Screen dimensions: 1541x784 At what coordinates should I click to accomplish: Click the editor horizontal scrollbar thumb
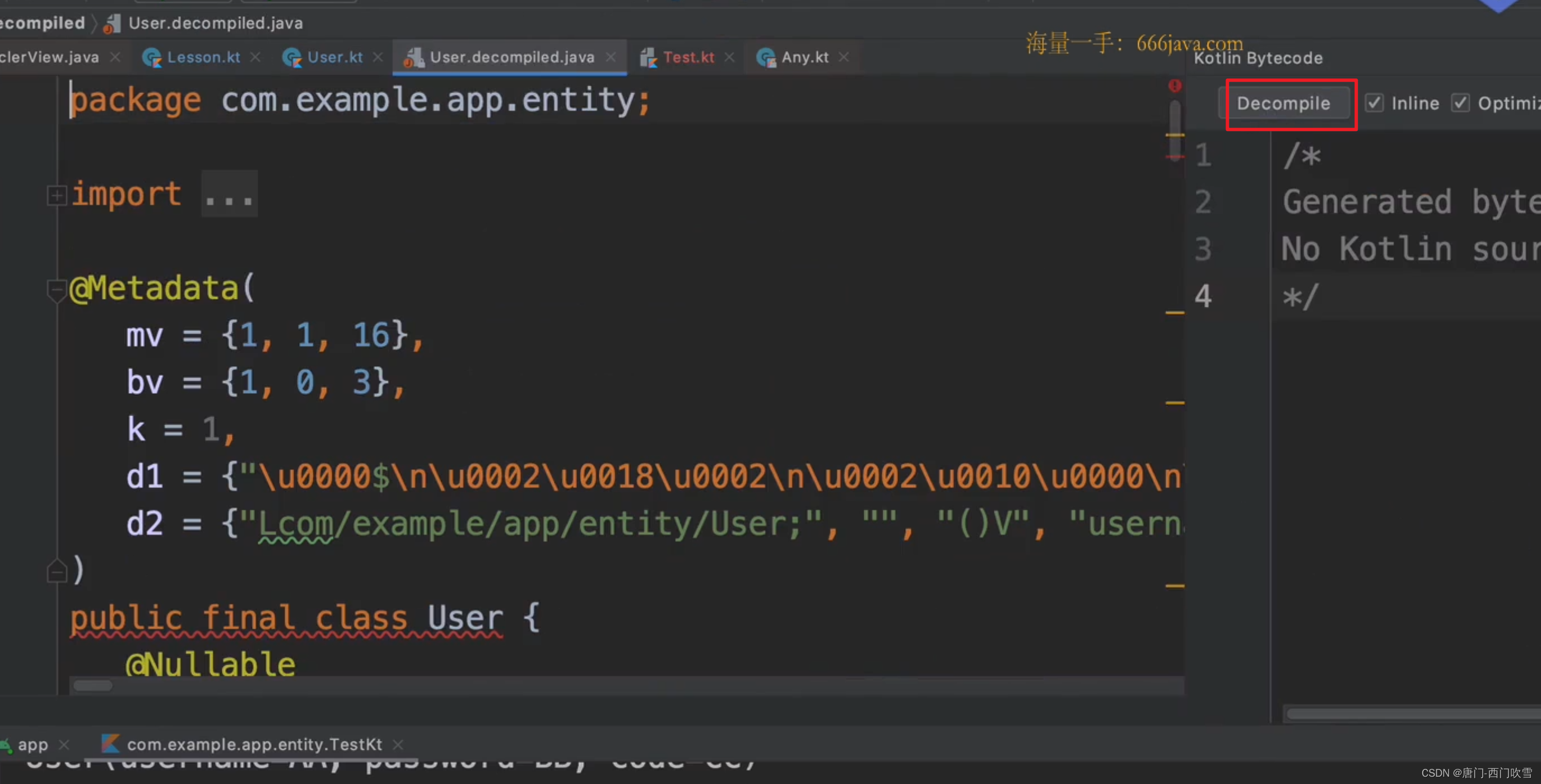(93, 685)
